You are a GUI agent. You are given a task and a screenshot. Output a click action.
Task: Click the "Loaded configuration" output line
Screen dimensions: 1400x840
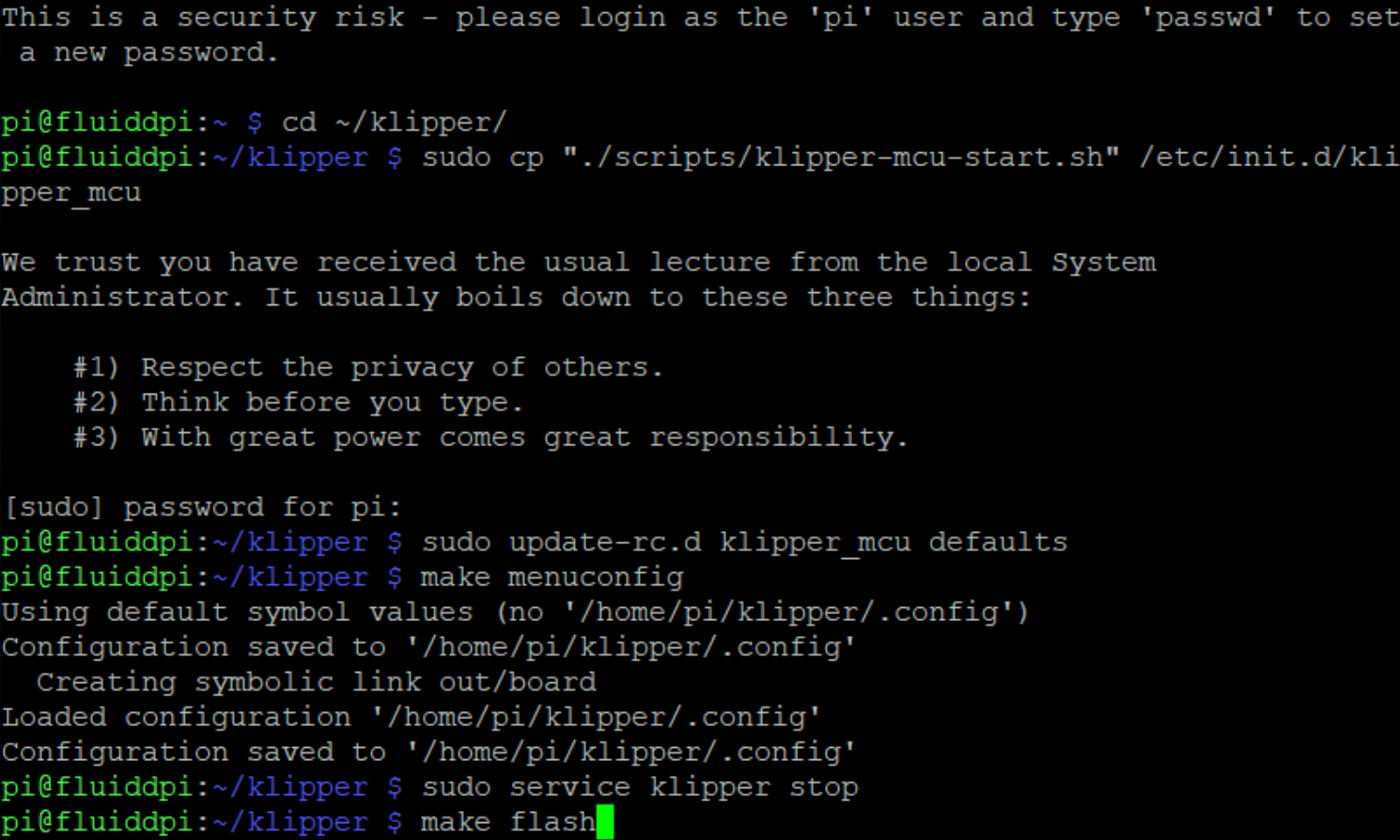[411, 717]
